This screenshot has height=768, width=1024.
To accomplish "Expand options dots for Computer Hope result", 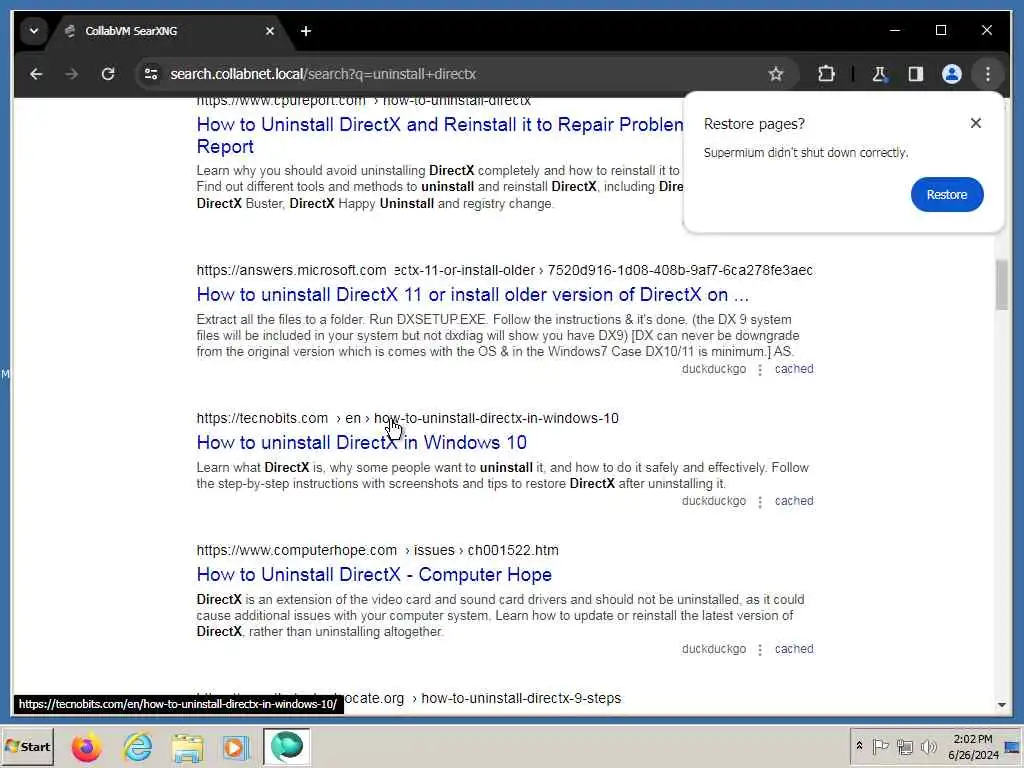I will (760, 650).
